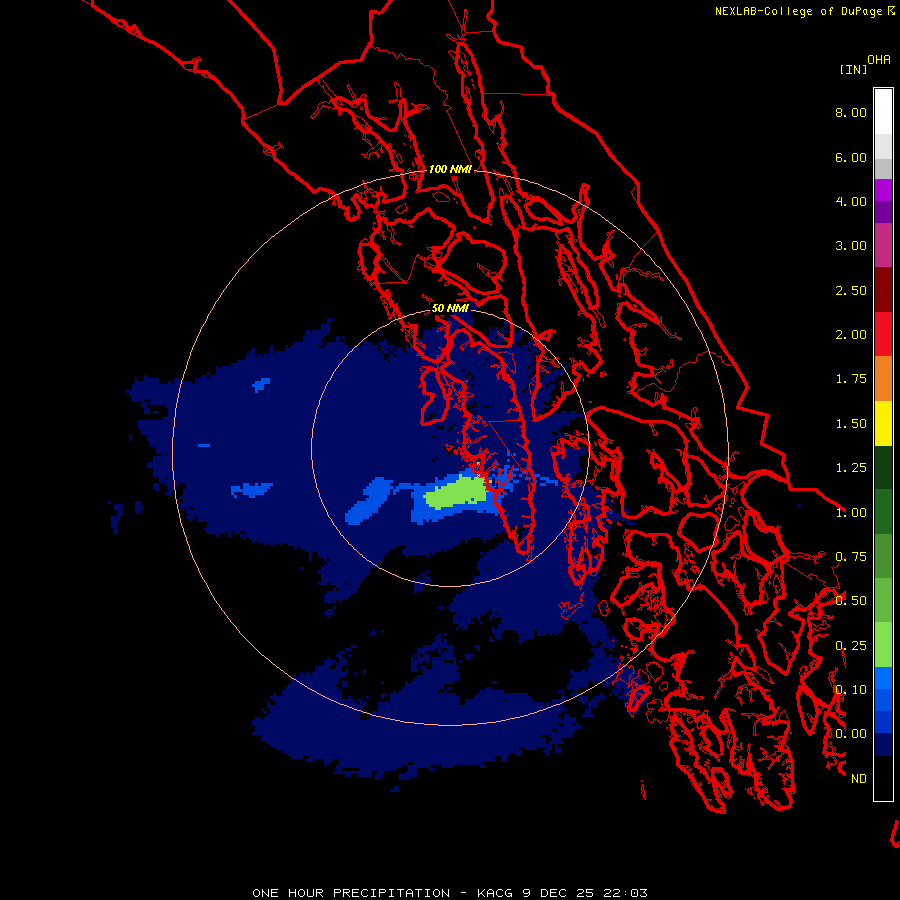Select the 0.25 legend value
The height and width of the screenshot is (900, 900).
coord(851,645)
